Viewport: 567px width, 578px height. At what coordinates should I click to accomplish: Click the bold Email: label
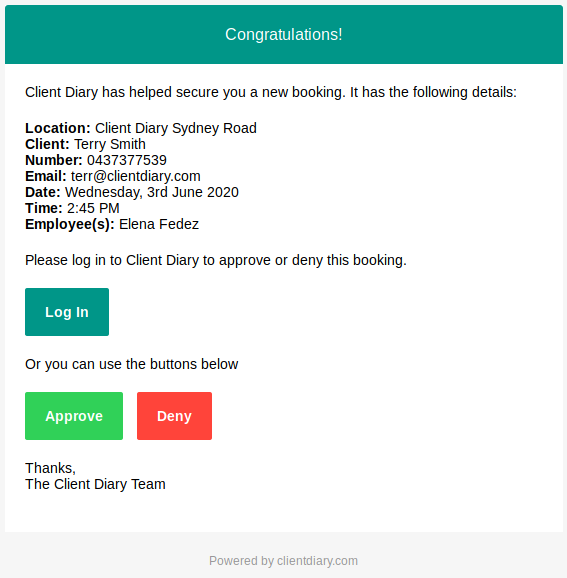tap(46, 176)
